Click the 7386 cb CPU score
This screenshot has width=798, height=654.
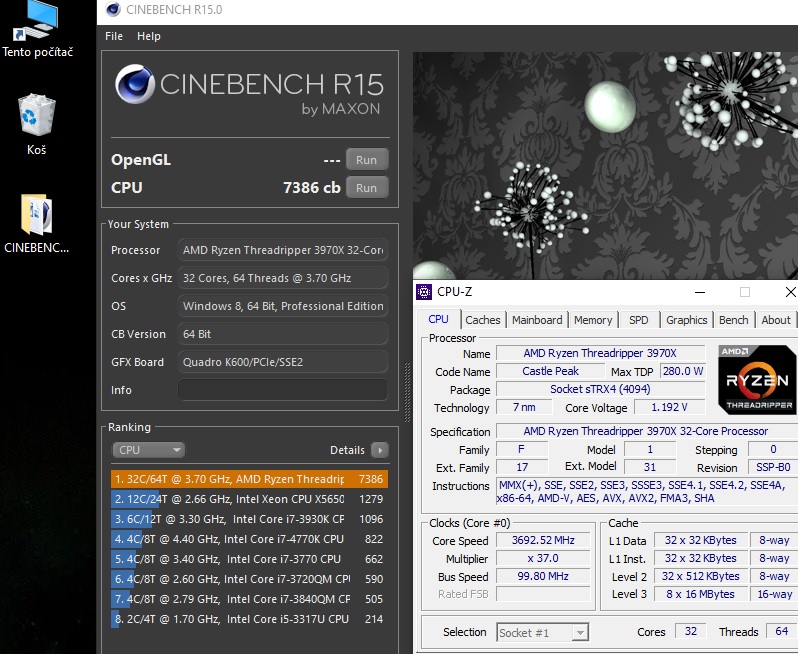[311, 187]
